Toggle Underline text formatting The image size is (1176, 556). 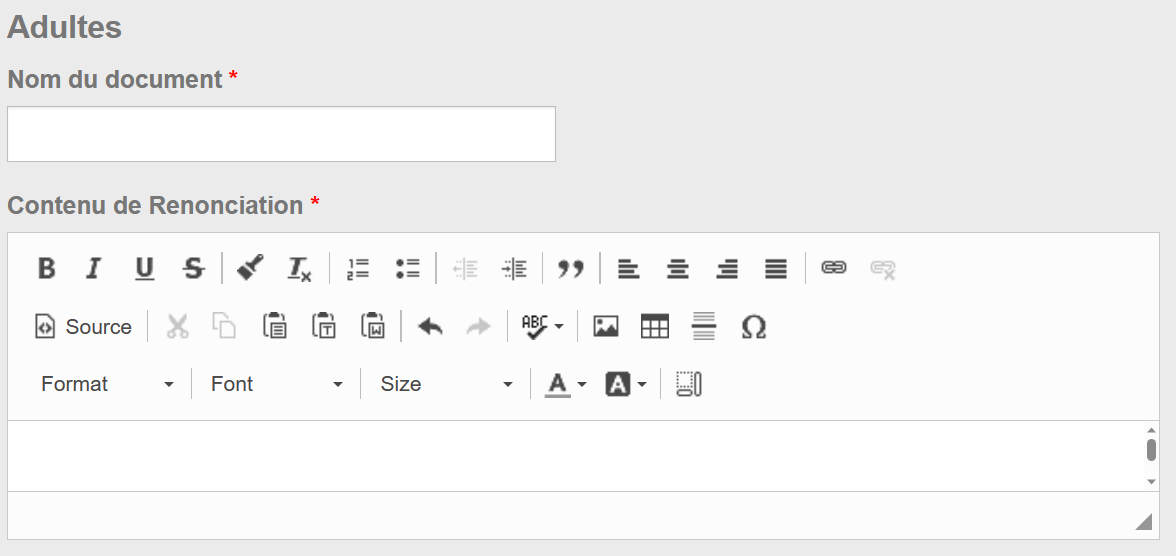[144, 268]
